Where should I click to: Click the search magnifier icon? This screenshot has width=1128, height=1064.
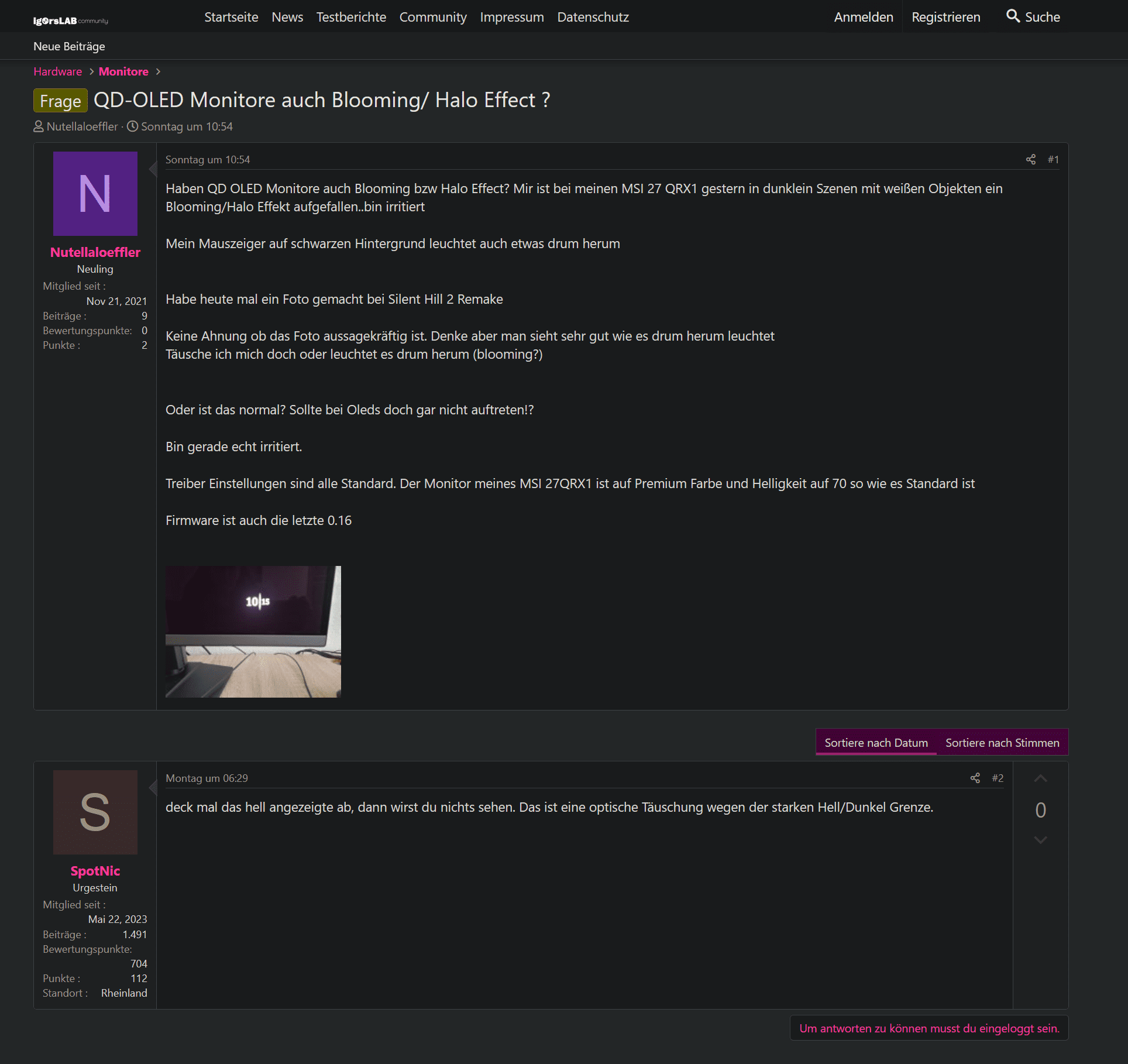pyautogui.click(x=1013, y=16)
